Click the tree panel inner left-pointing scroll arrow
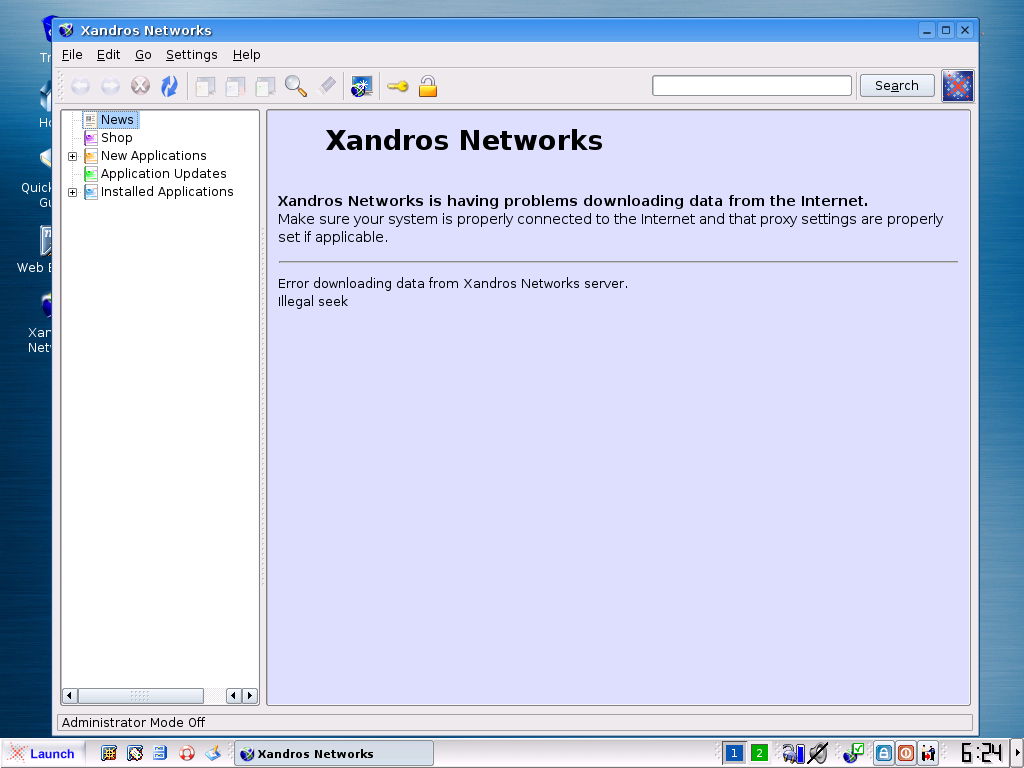 coord(234,696)
